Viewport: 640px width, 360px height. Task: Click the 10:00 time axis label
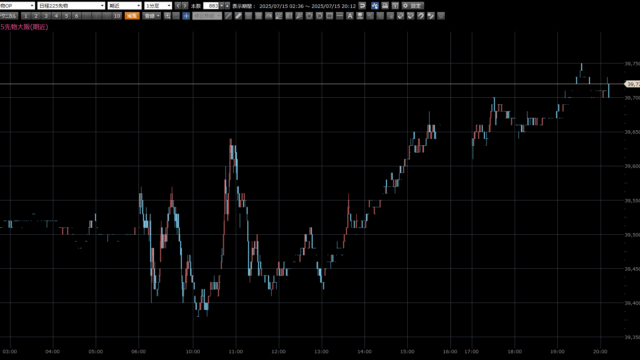point(193,351)
